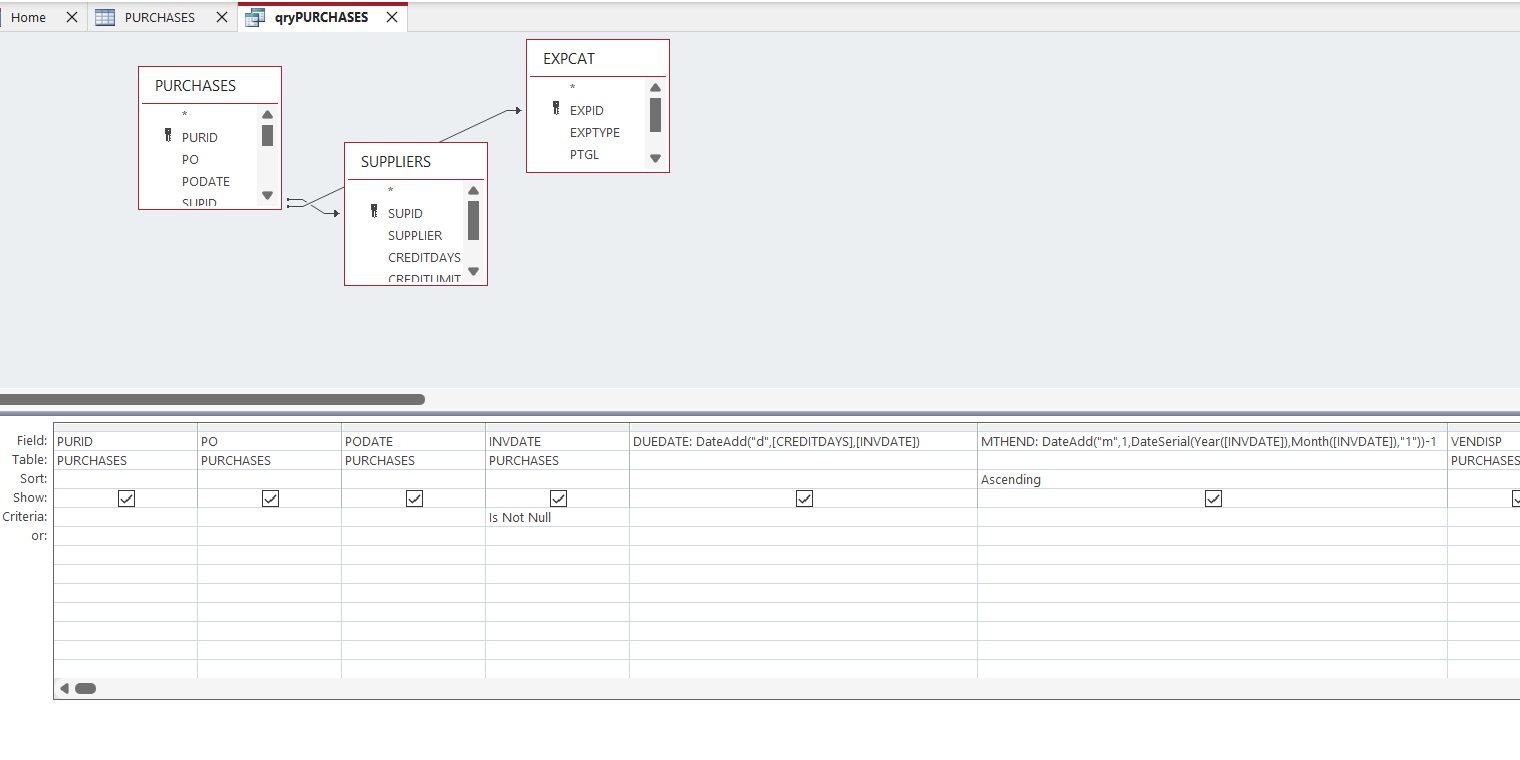Click the Ascending sort cell under MTHEND
Screen dimensions: 1520x760
coord(1213,479)
